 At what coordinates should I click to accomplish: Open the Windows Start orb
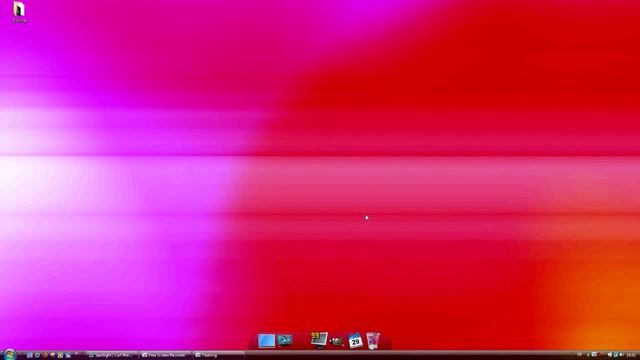click(x=9, y=354)
